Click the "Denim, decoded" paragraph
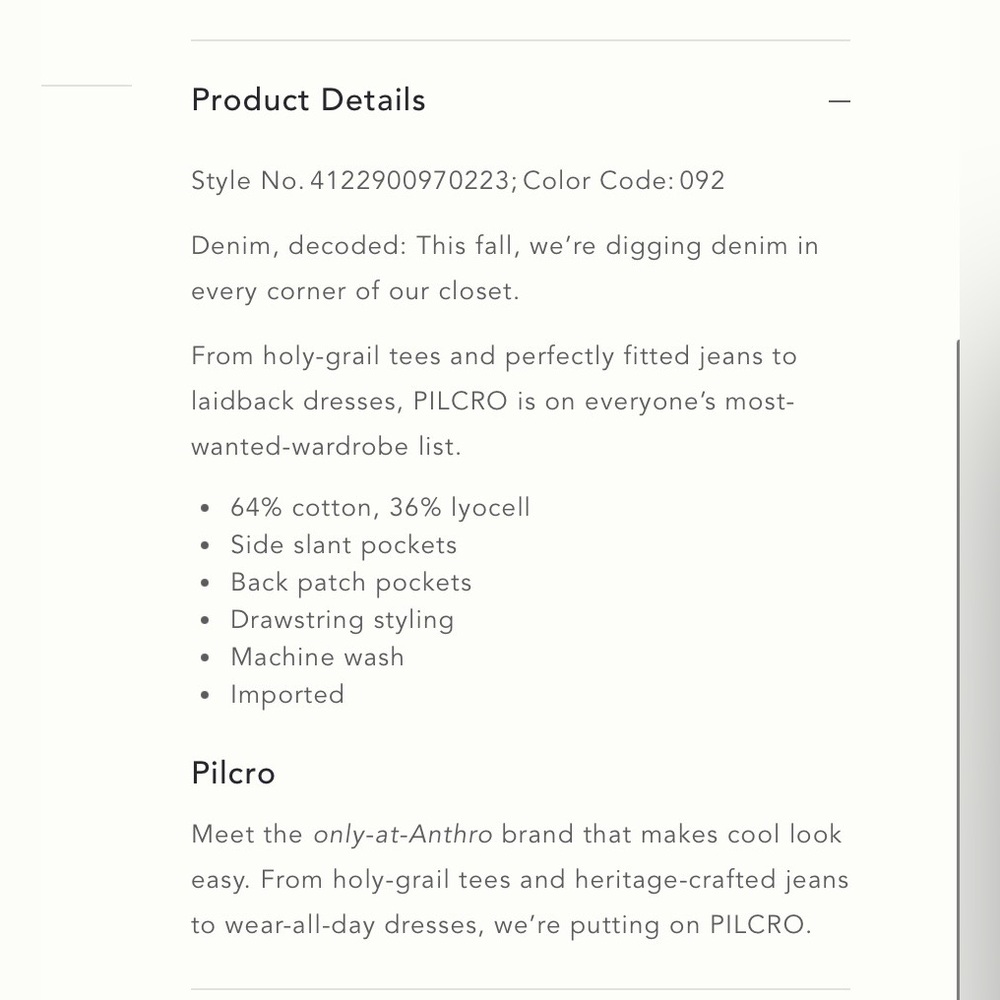 (504, 268)
